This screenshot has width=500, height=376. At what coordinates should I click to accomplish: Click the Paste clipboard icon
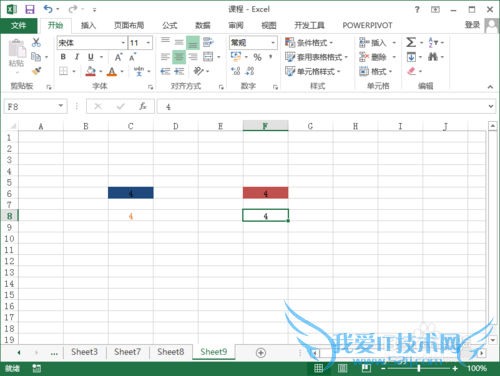click(x=17, y=49)
